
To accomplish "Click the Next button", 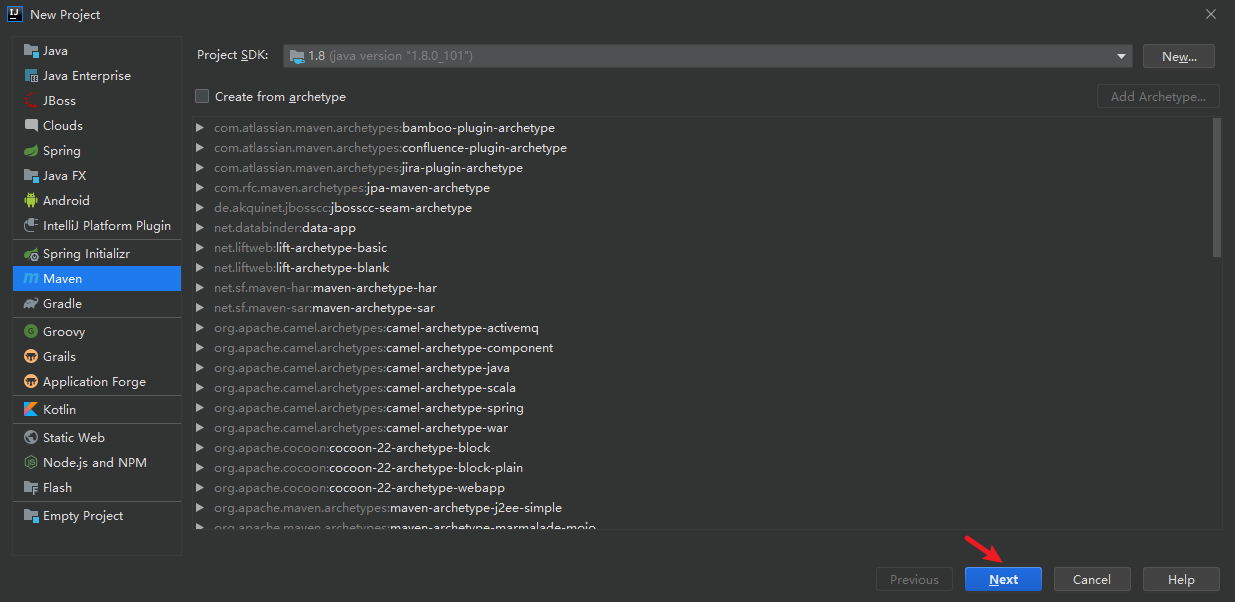I will click(1003, 580).
